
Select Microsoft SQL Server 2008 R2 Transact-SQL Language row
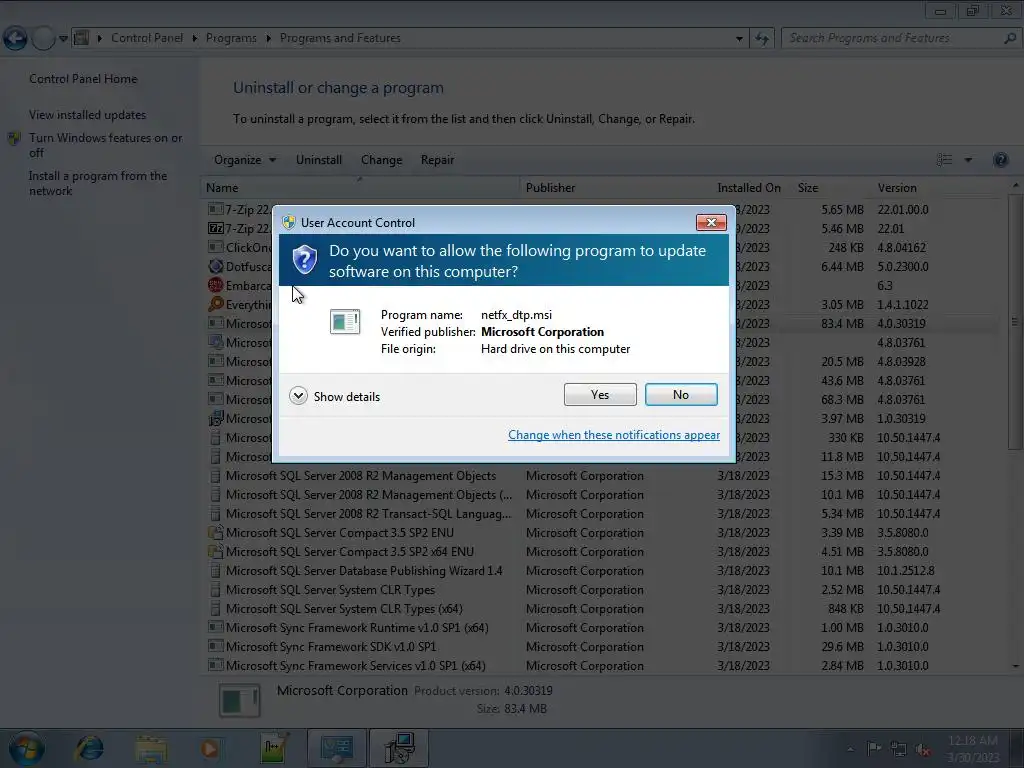pos(601,514)
